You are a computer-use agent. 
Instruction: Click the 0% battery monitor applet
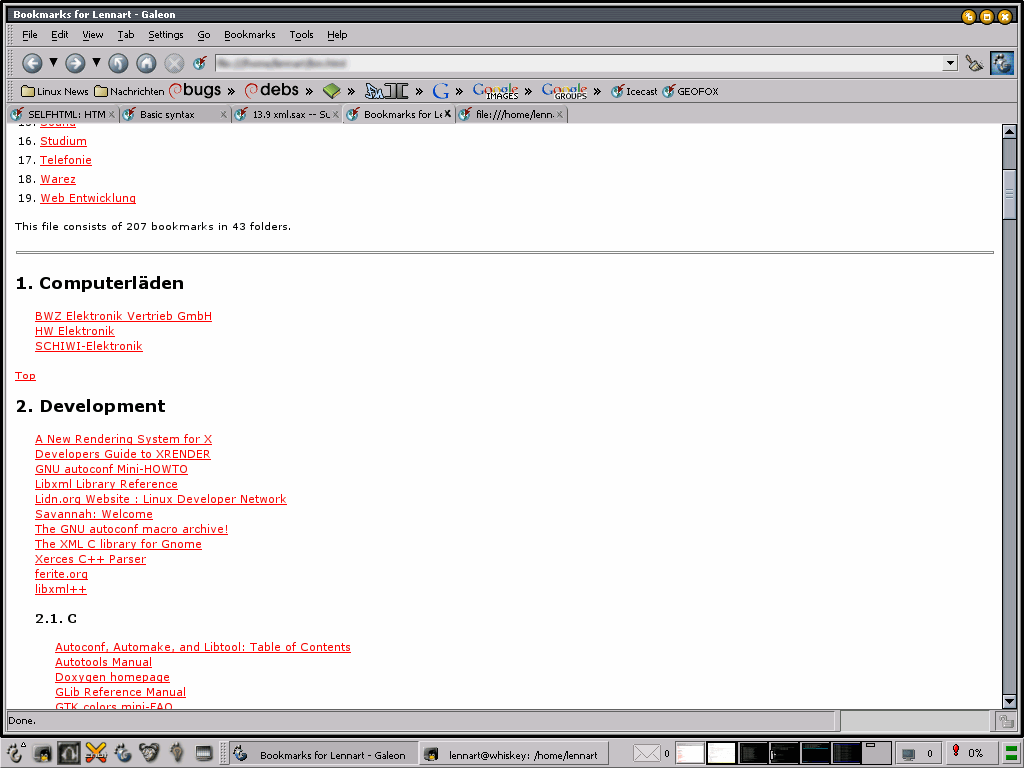point(970,754)
